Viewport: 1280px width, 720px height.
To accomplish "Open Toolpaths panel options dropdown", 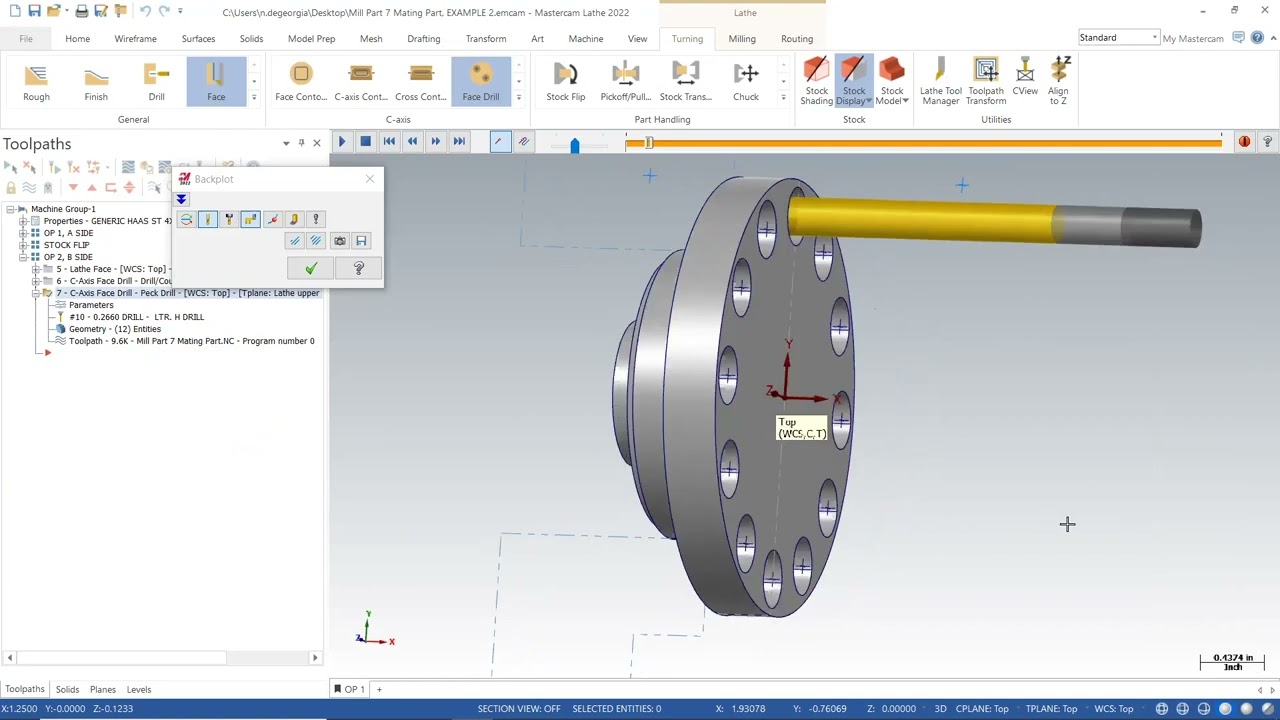I will (286, 144).
